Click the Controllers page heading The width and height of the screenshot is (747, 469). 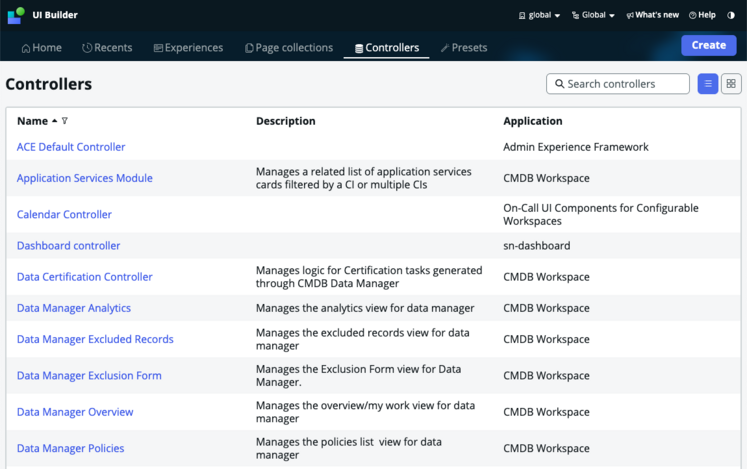49,84
